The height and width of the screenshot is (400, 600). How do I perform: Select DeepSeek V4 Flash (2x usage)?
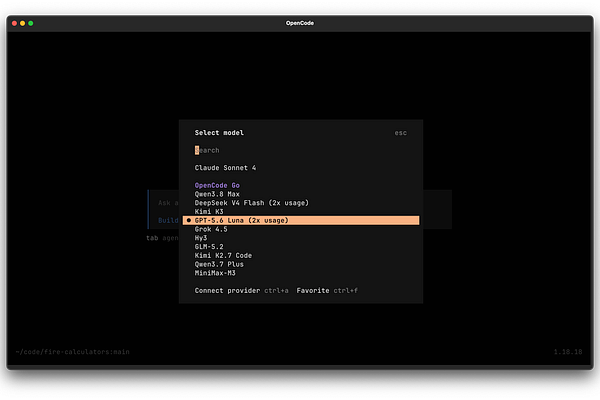click(x=251, y=203)
